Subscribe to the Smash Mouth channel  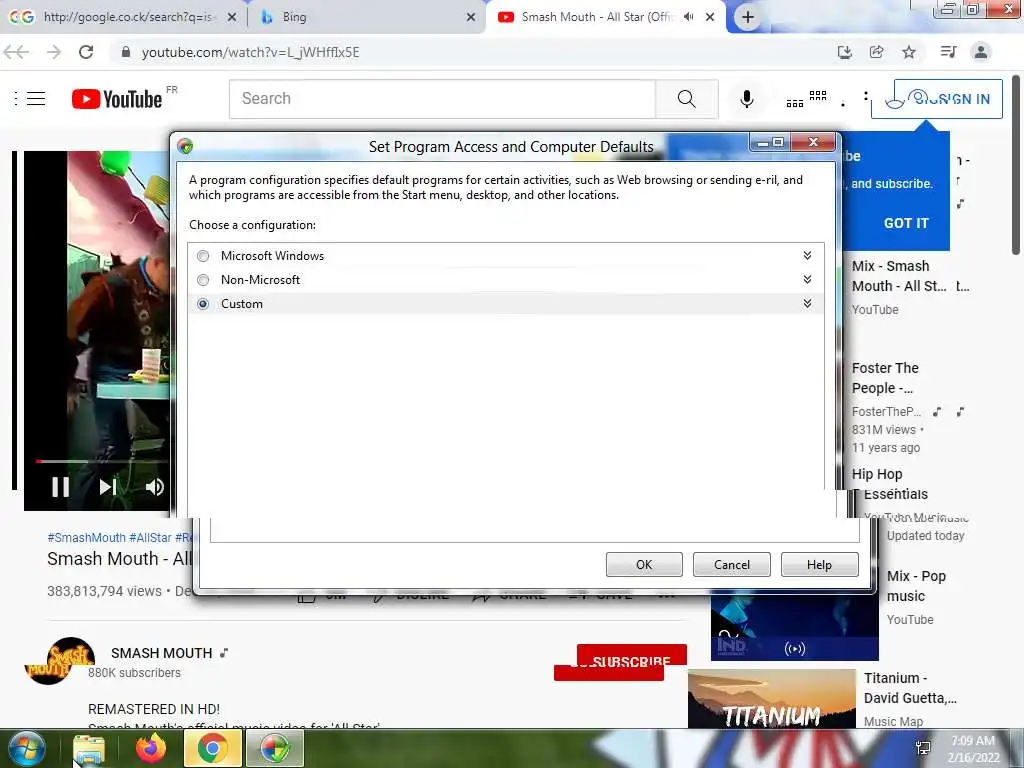tap(620, 662)
